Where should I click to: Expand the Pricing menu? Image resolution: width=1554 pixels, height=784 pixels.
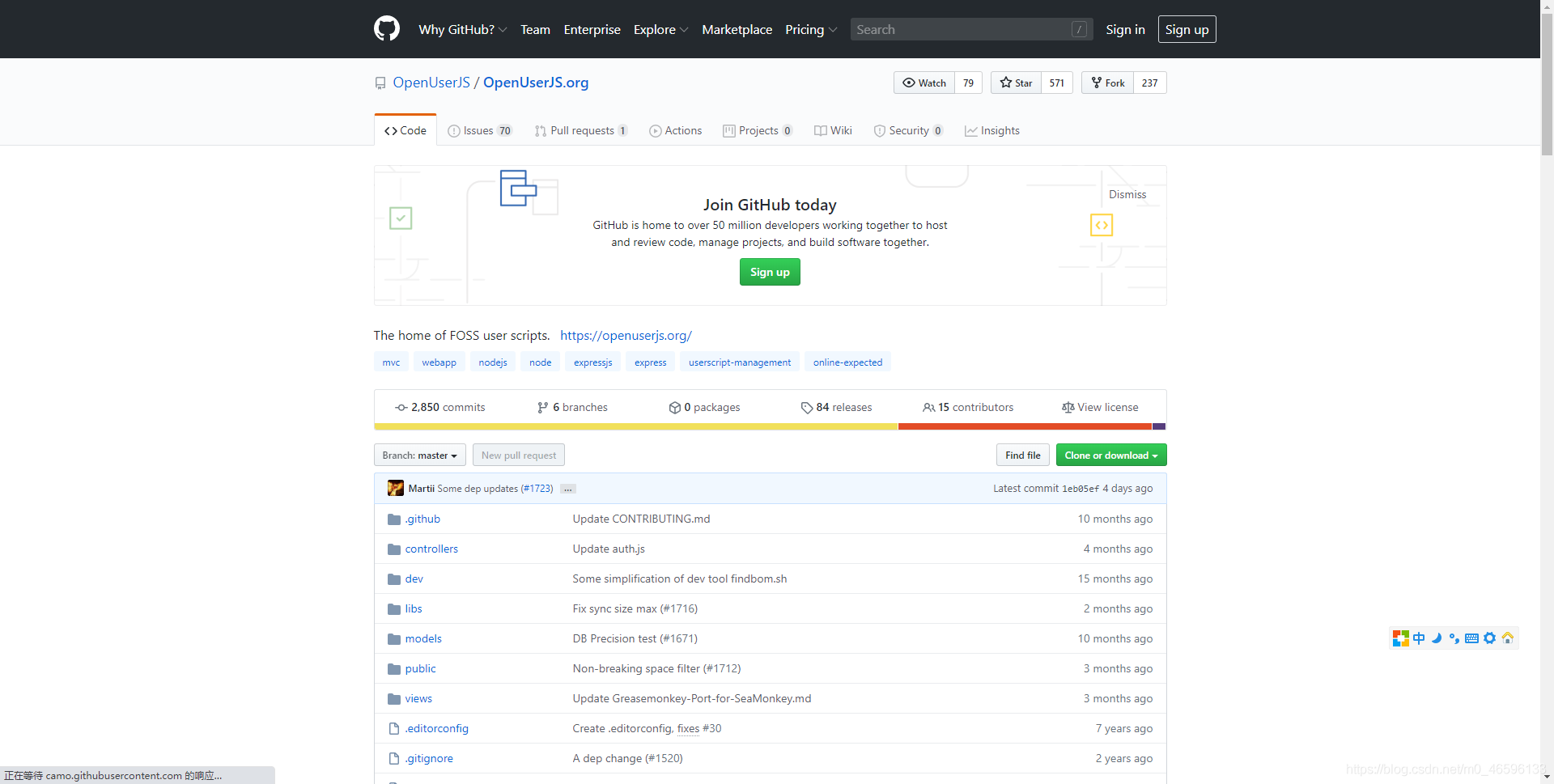[811, 29]
